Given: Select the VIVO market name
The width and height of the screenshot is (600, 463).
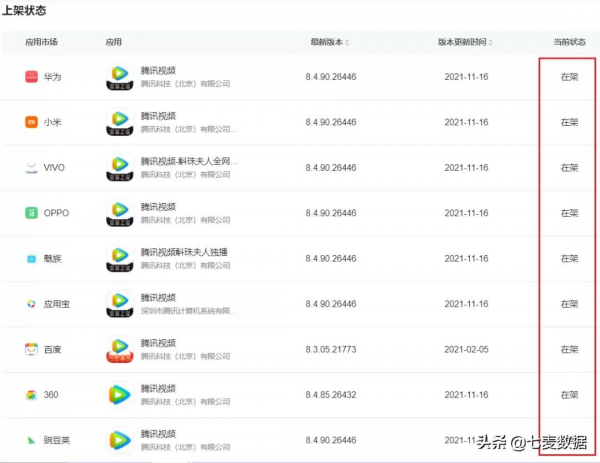Looking at the screenshot, I should coord(54,168).
